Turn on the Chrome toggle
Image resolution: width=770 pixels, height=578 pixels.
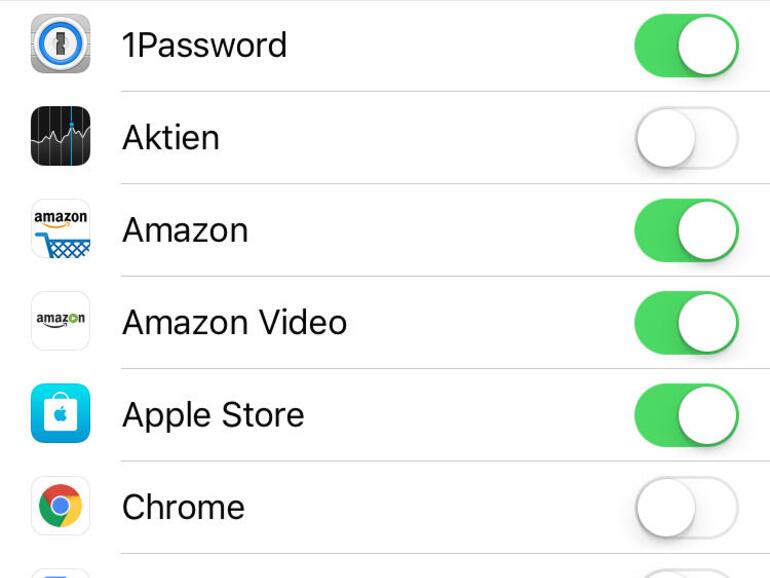pos(686,507)
